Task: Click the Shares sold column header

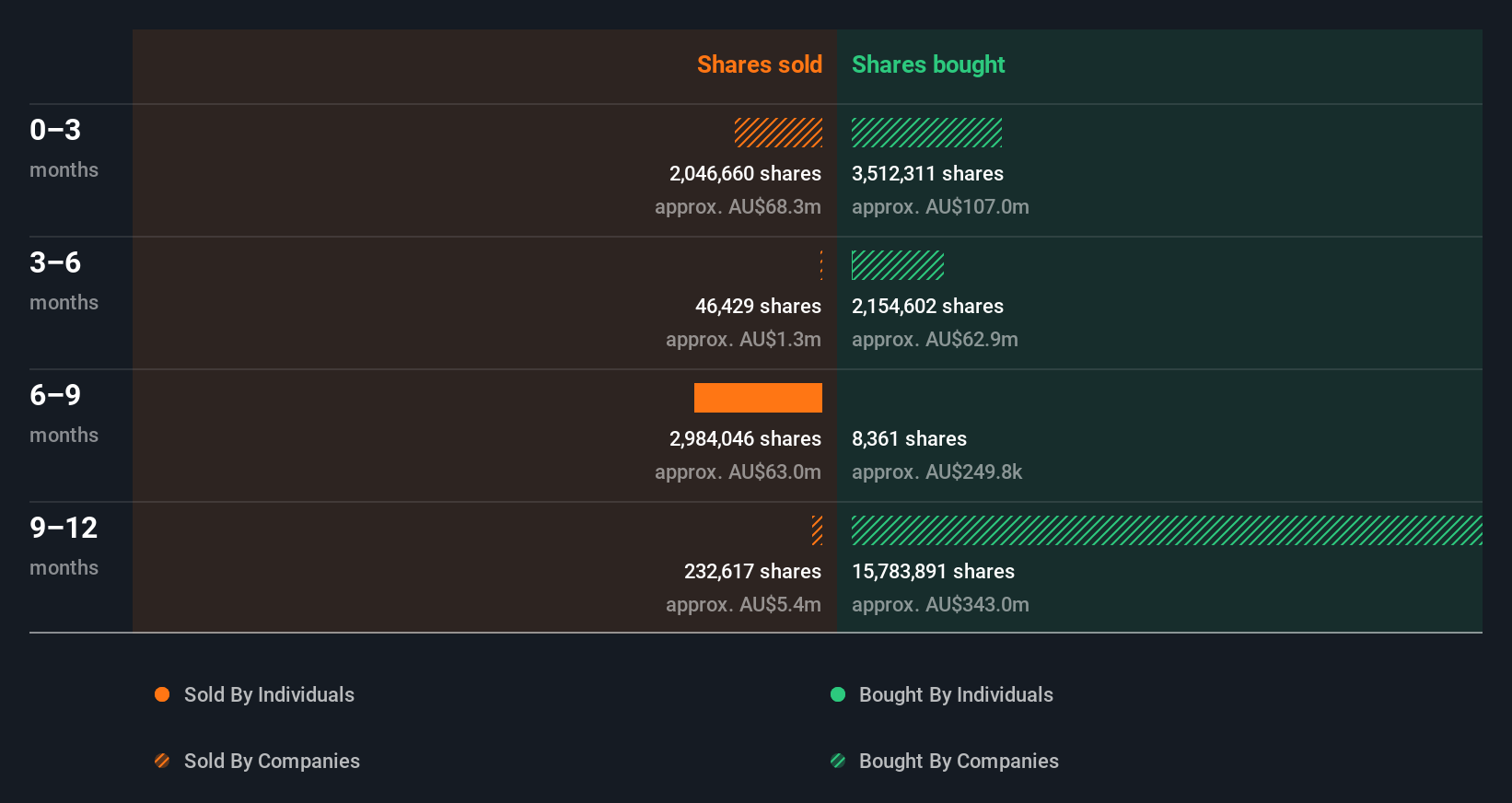Action: click(759, 64)
